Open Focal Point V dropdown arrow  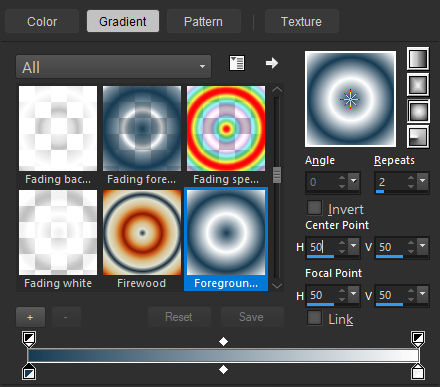(423, 295)
